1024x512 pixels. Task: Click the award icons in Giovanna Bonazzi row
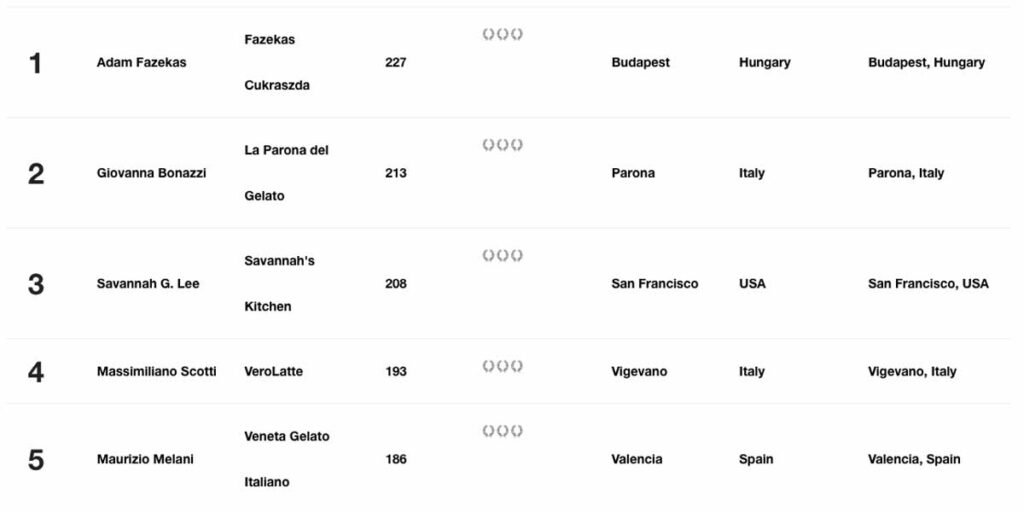[x=502, y=145]
